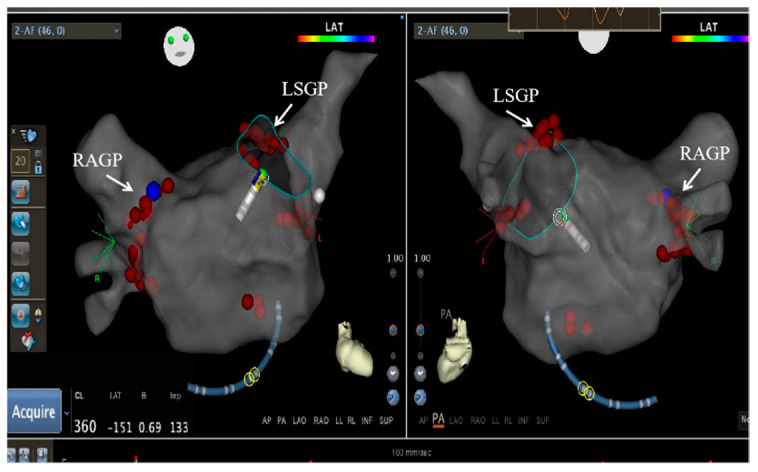Switch right view to LAO
758x472 pixels.
pos(456,421)
